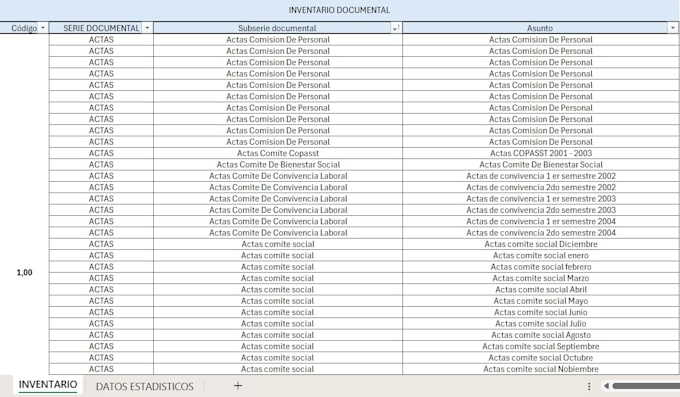Viewport: 680px width, 397px height.
Task: Select Subserie cell in 1 er semestre 2002 row
Action: click(278, 176)
